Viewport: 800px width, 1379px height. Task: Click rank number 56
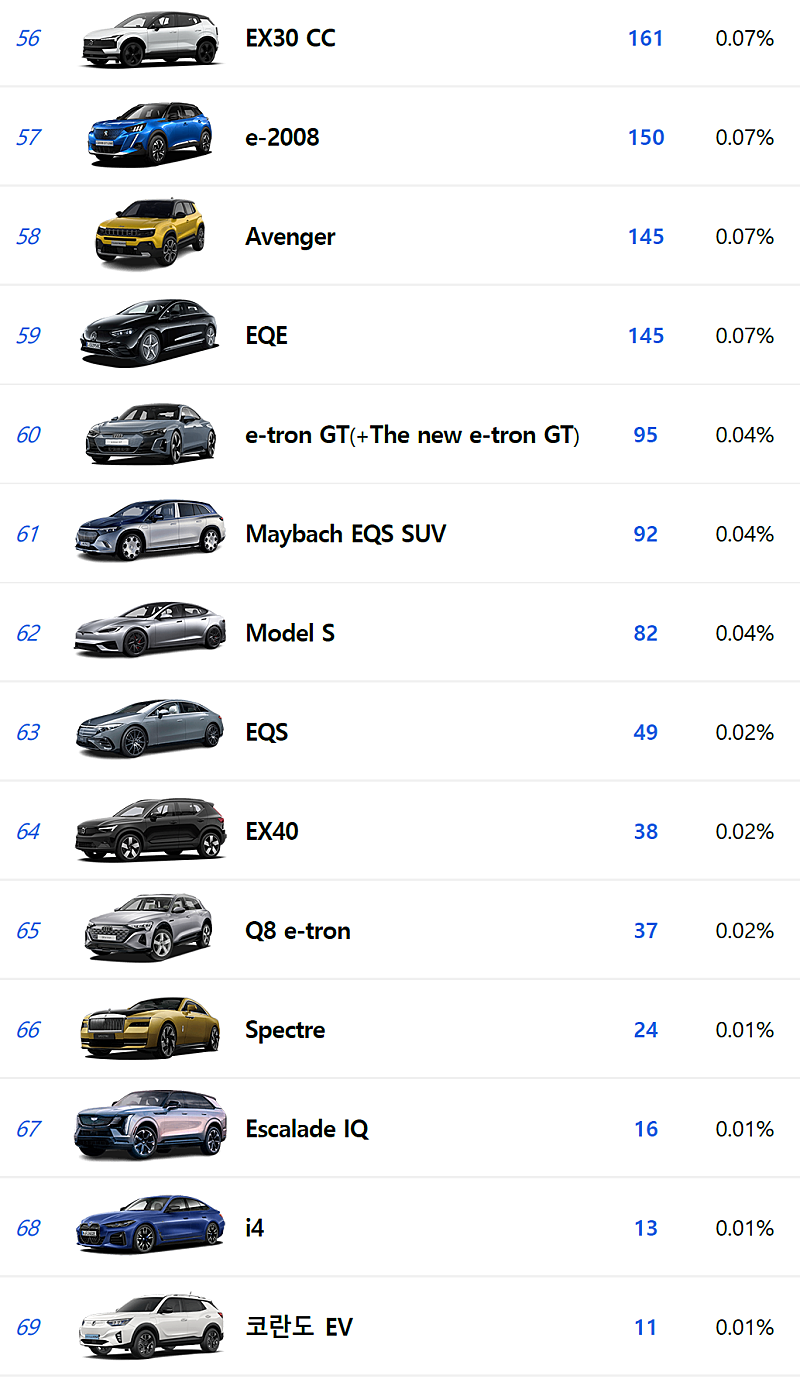point(28,39)
